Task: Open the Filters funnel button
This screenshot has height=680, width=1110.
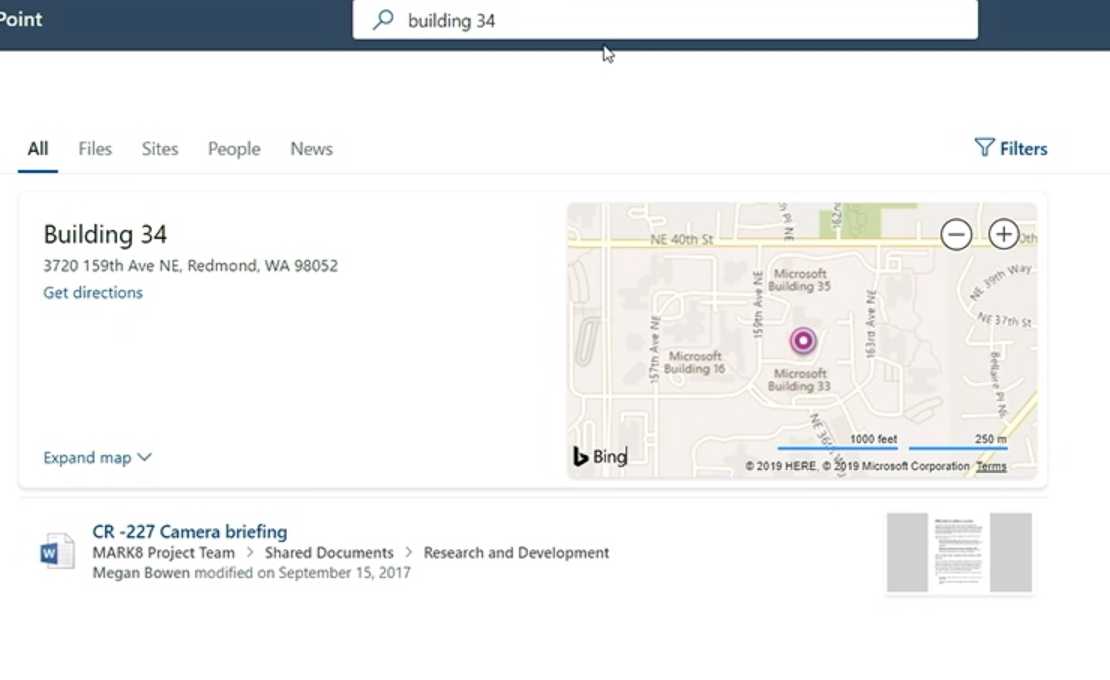Action: pyautogui.click(x=1011, y=148)
